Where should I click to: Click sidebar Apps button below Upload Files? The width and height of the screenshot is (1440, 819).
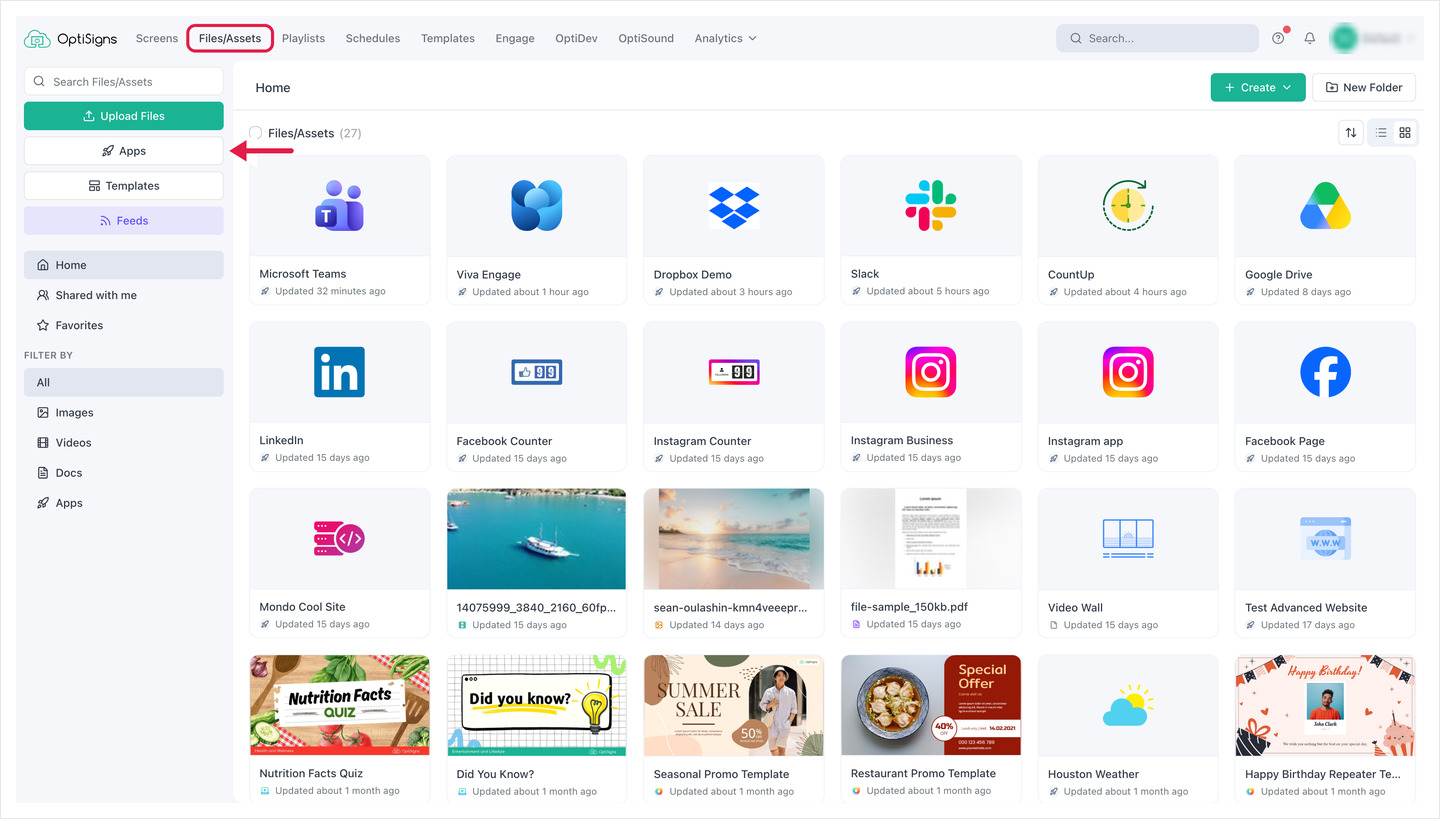[124, 151]
